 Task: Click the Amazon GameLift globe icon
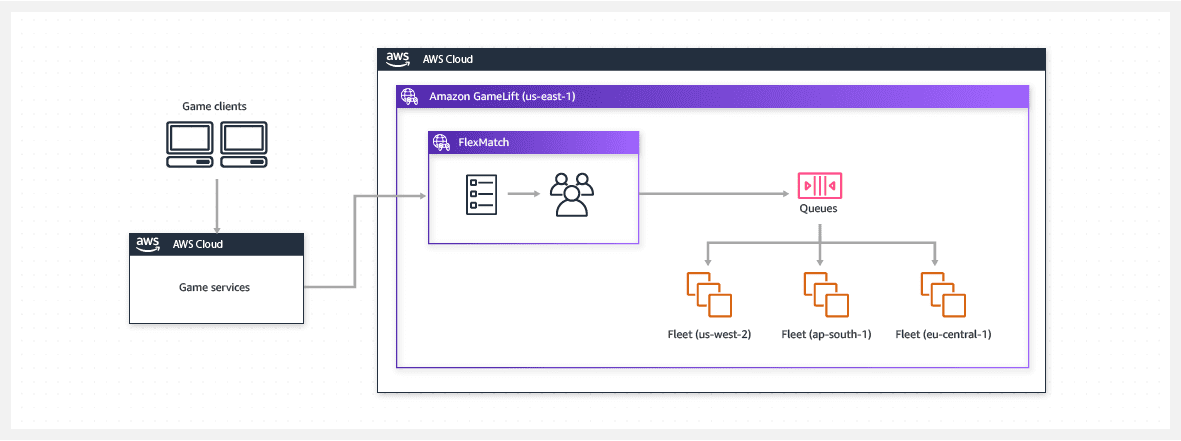click(x=409, y=96)
